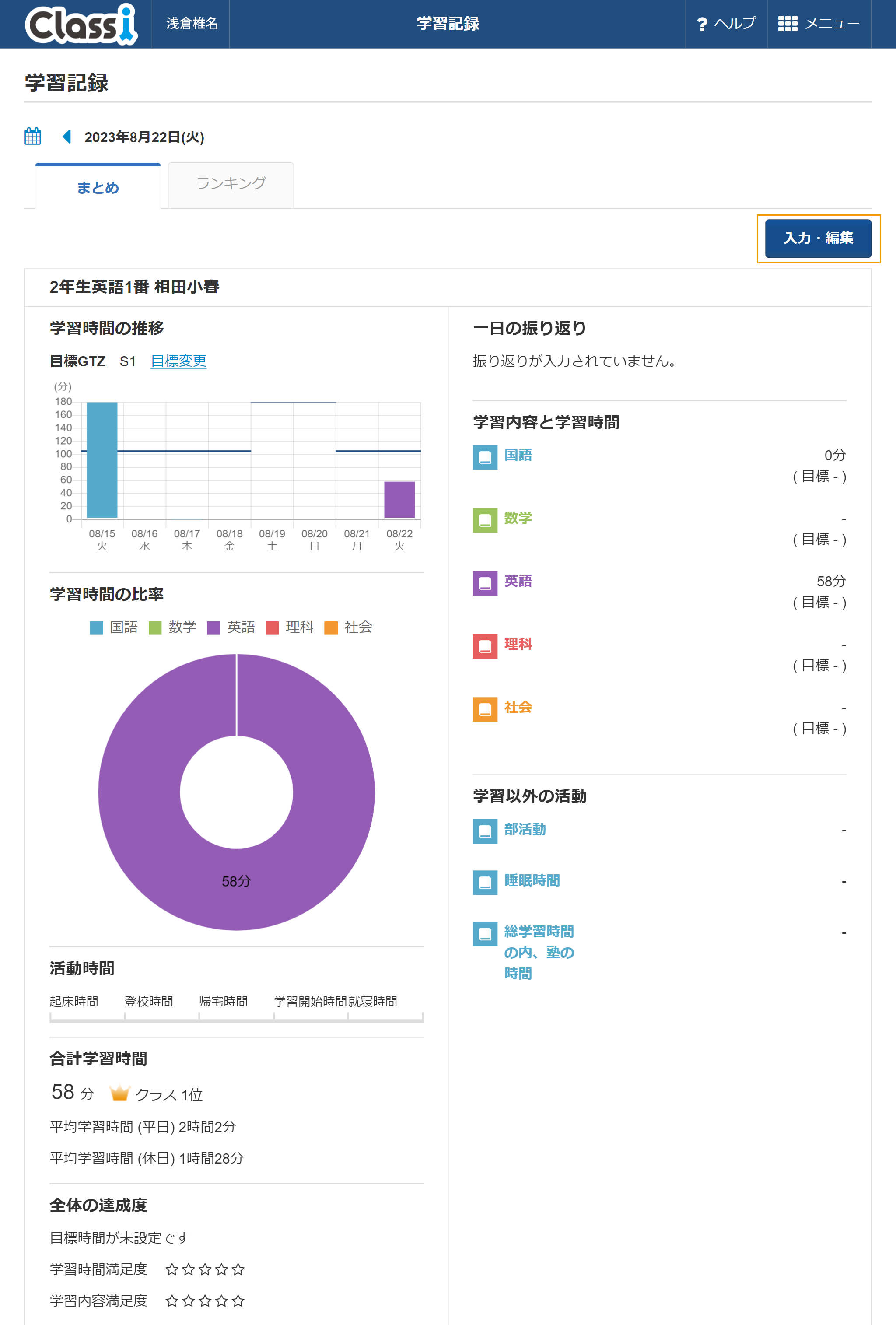Viewport: 896px width, 1325px height.
Task: Open the 理科 subject book icon
Action: tap(485, 646)
